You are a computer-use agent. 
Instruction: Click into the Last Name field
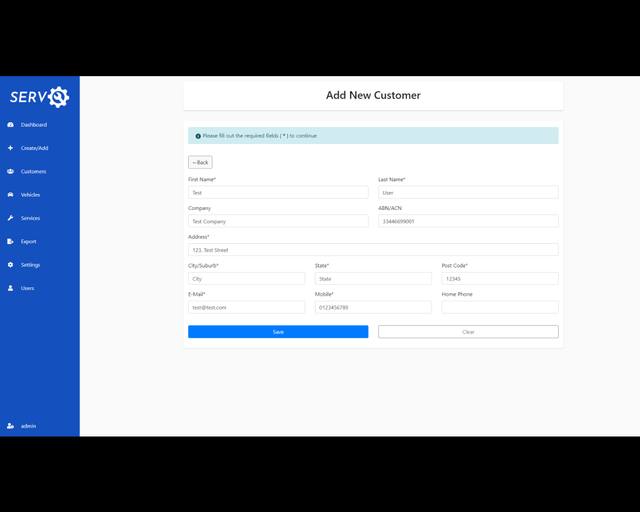click(468, 192)
